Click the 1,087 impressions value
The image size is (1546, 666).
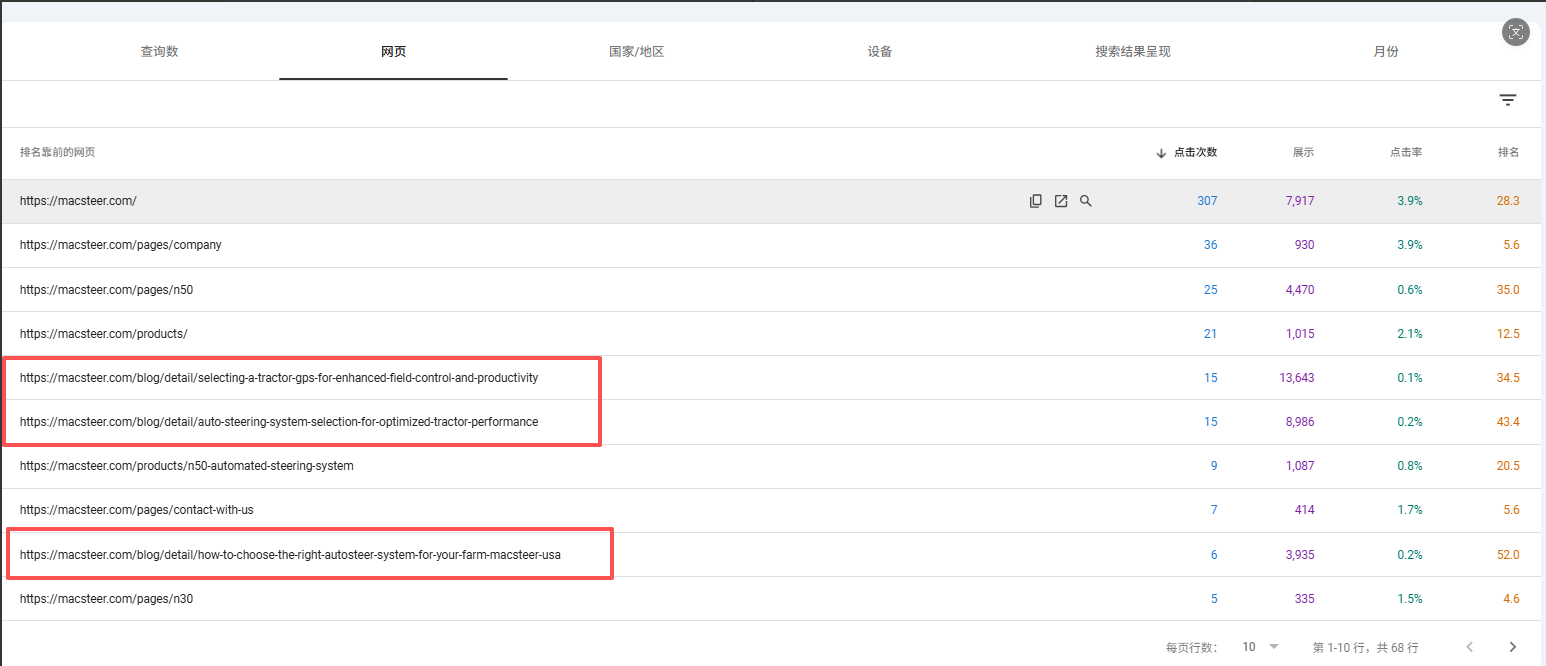click(1300, 466)
